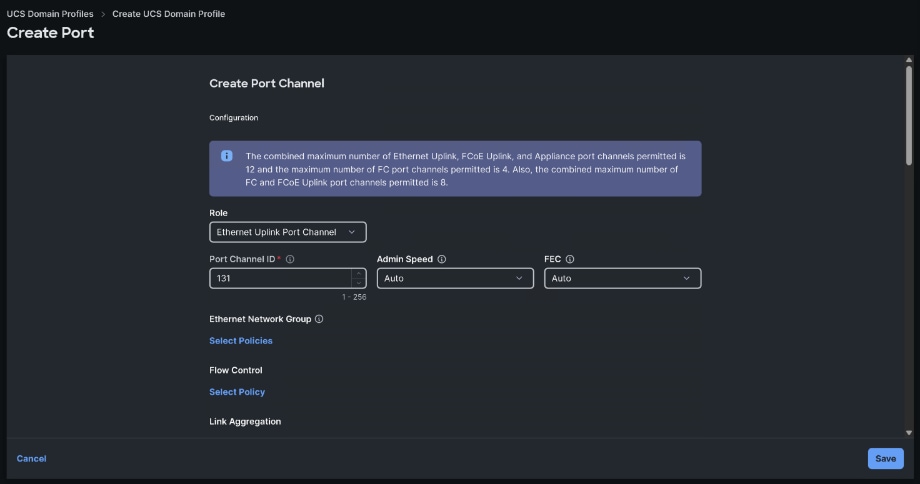This screenshot has width=920, height=484.
Task: Click the Flow Control label
Action: coord(236,370)
